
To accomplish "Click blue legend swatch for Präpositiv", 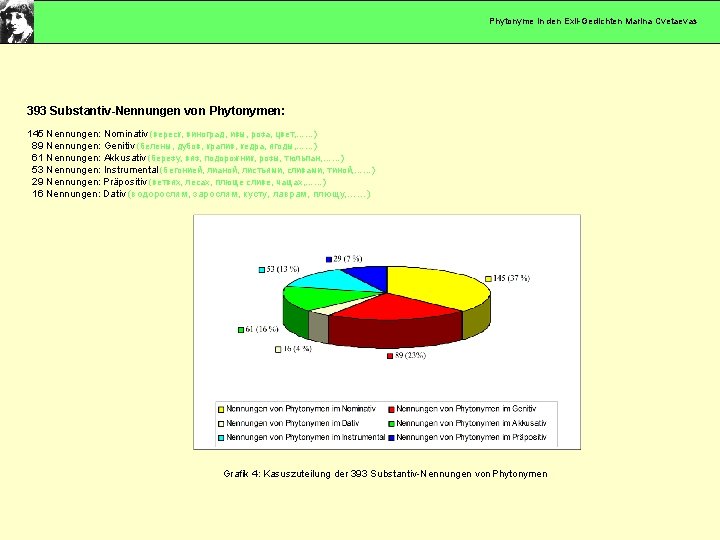I will tap(391, 438).
